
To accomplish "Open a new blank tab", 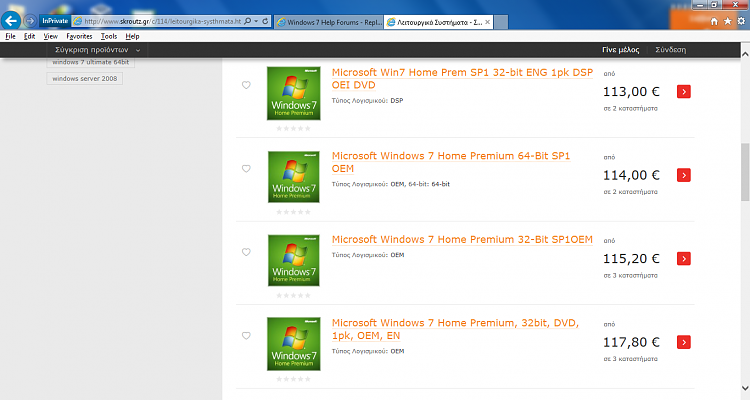I will click(x=501, y=22).
